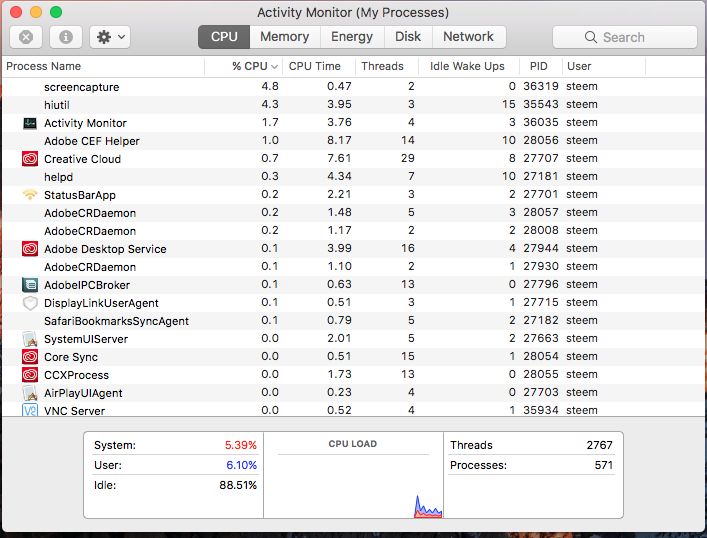Sort by Idle Wake Ups column
Image resolution: width=707 pixels, height=538 pixels.
click(469, 66)
